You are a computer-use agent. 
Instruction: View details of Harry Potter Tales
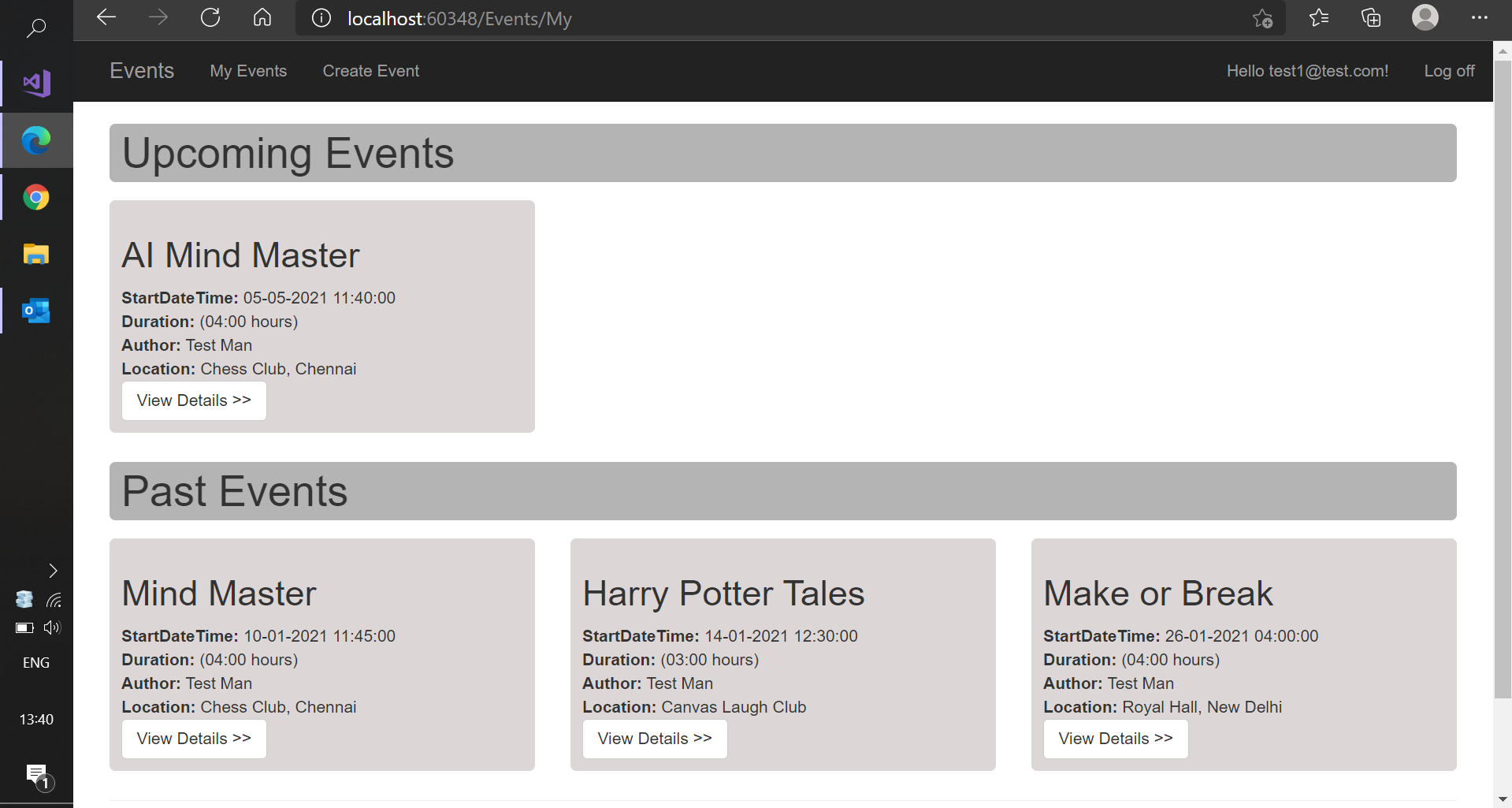click(x=654, y=739)
